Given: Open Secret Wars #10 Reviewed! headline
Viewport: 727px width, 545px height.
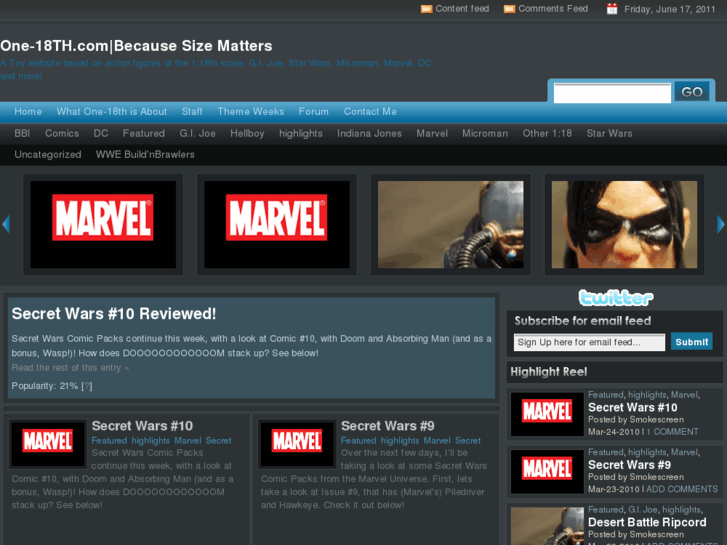Looking at the screenshot, I should click(114, 314).
